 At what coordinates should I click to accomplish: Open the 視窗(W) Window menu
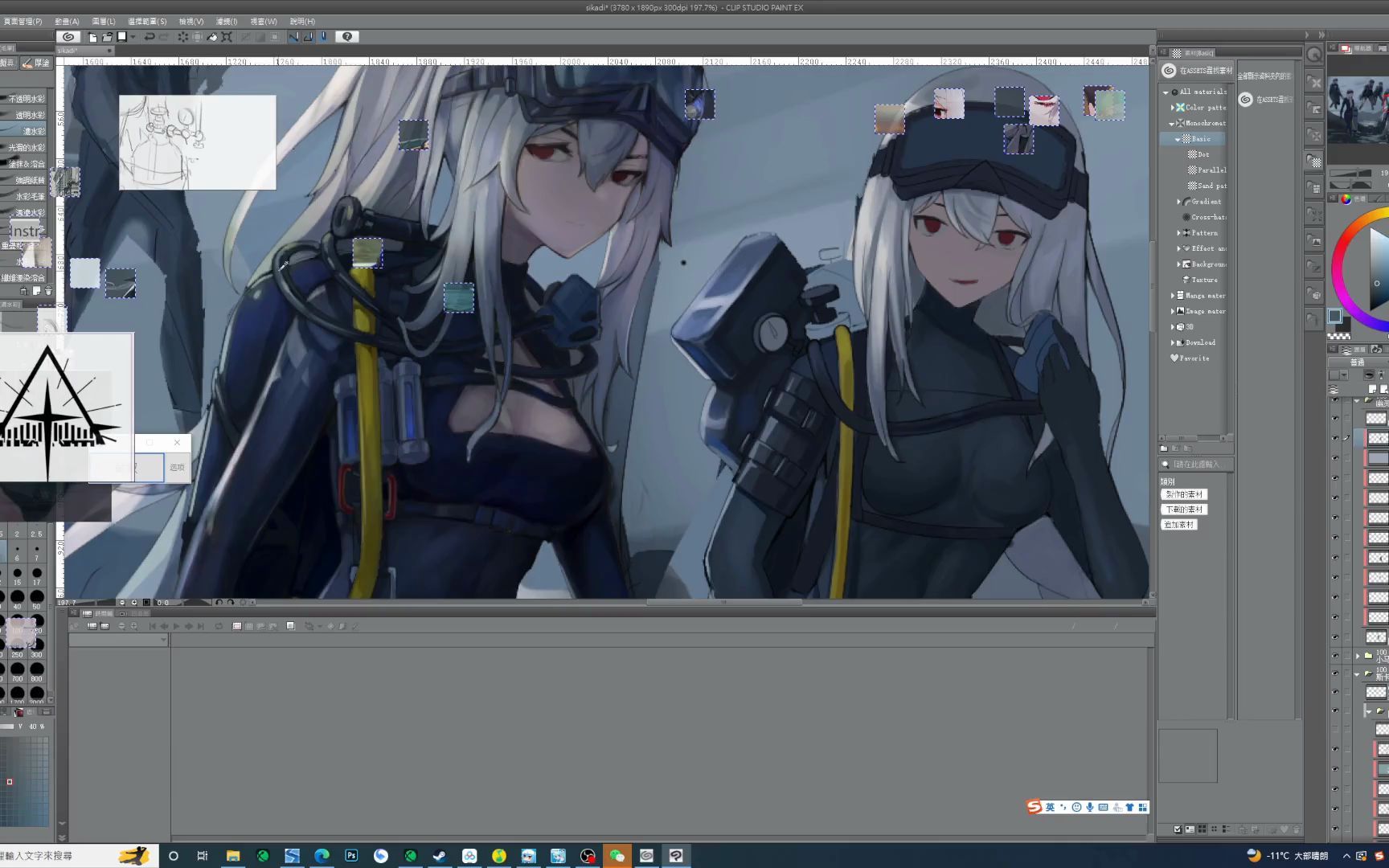[x=264, y=22]
